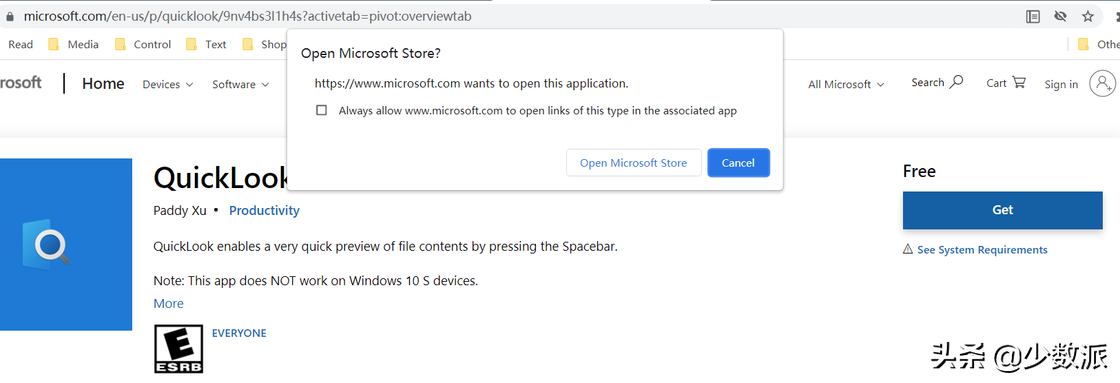The width and height of the screenshot is (1120, 383).
Task: Open the reader mode icon in address bar
Action: coord(1033,16)
